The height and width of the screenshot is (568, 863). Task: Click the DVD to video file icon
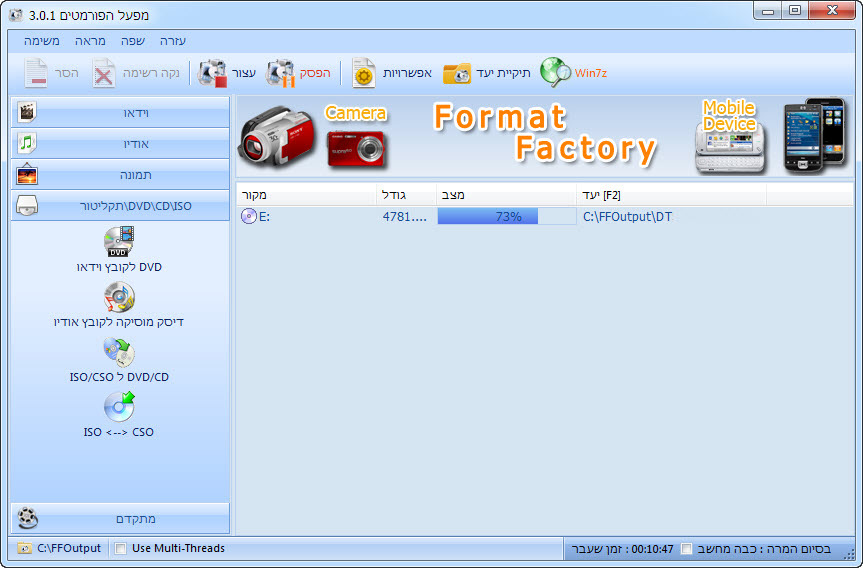(x=119, y=242)
